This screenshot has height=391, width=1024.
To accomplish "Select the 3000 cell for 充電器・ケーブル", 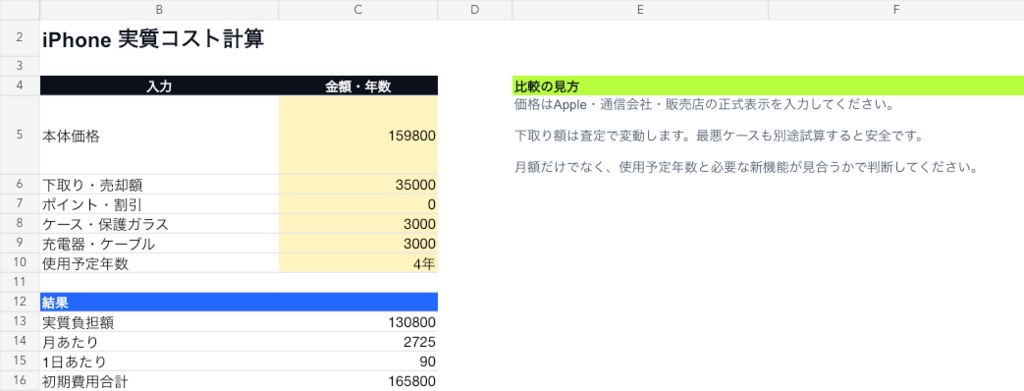I will point(358,243).
